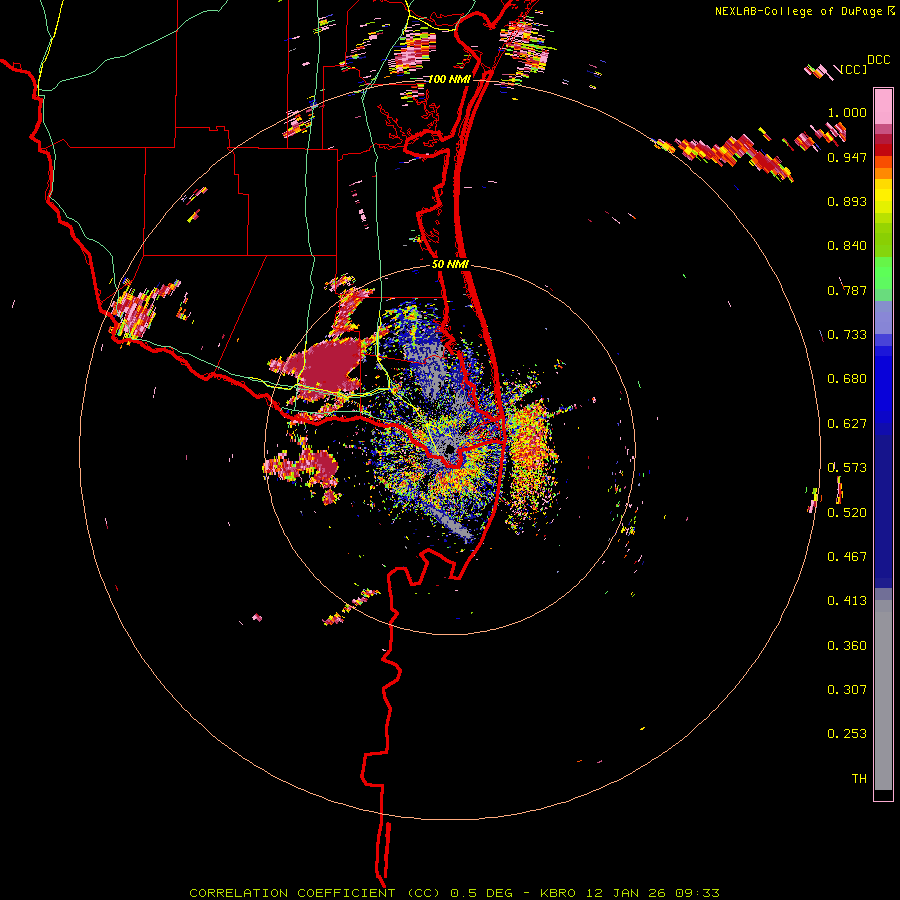
Task: Click the black radar site dot at map center
Action: pos(450,448)
